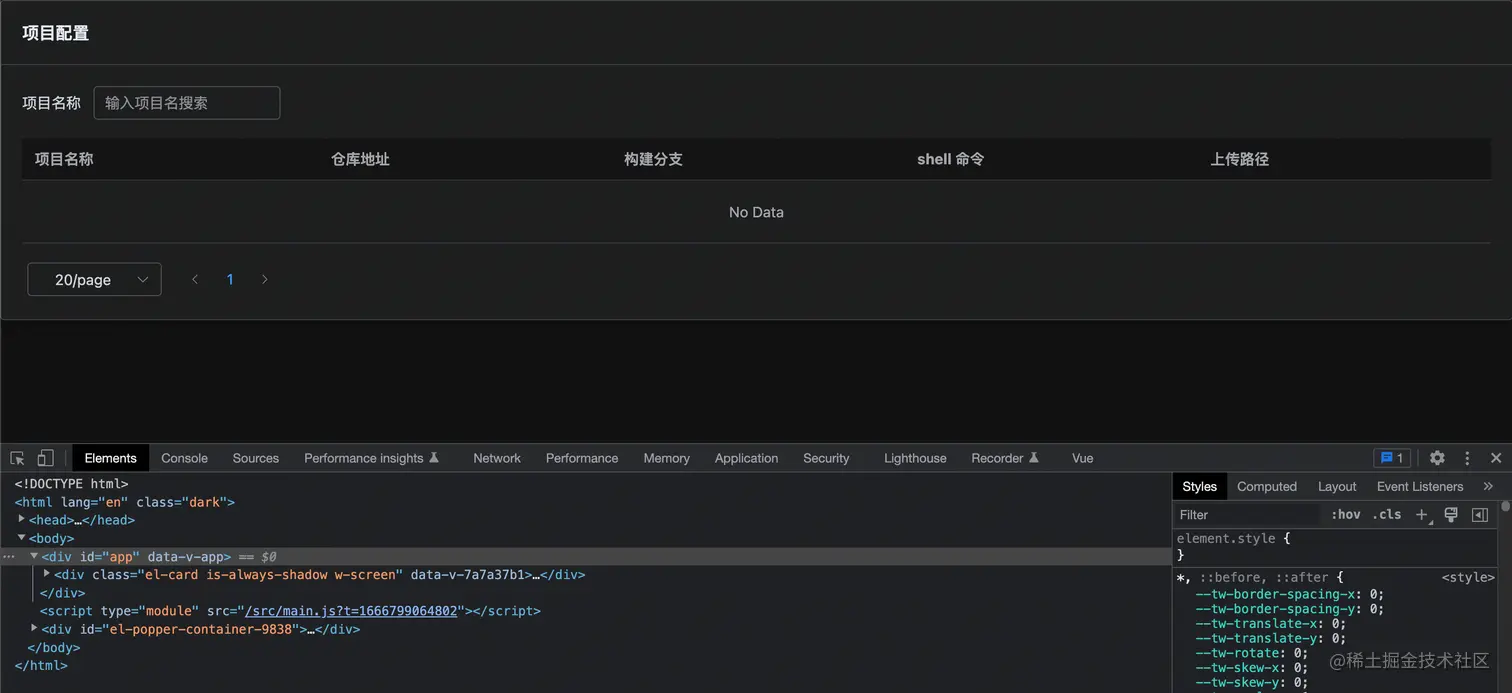The image size is (1512, 693).
Task: Open the Lighthouse tab
Action: click(x=915, y=458)
